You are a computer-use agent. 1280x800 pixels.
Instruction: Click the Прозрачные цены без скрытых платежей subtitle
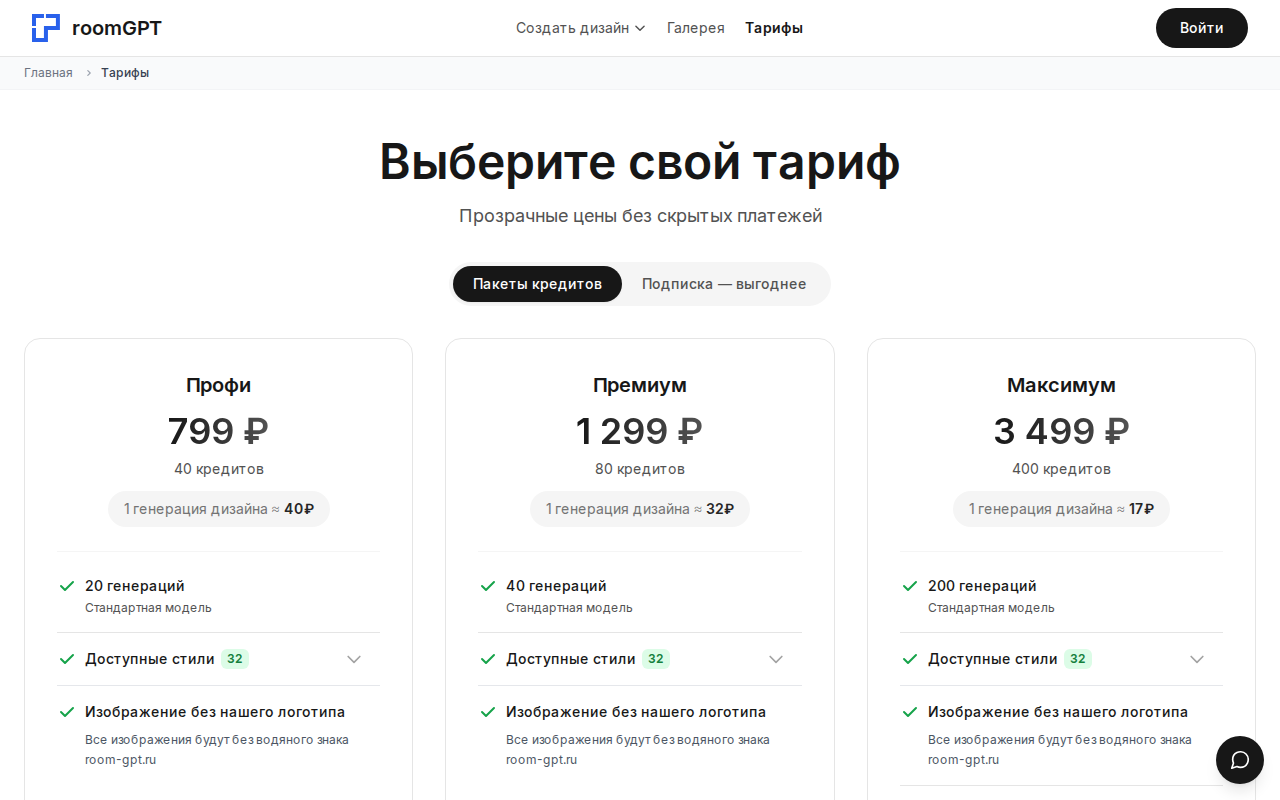click(640, 216)
